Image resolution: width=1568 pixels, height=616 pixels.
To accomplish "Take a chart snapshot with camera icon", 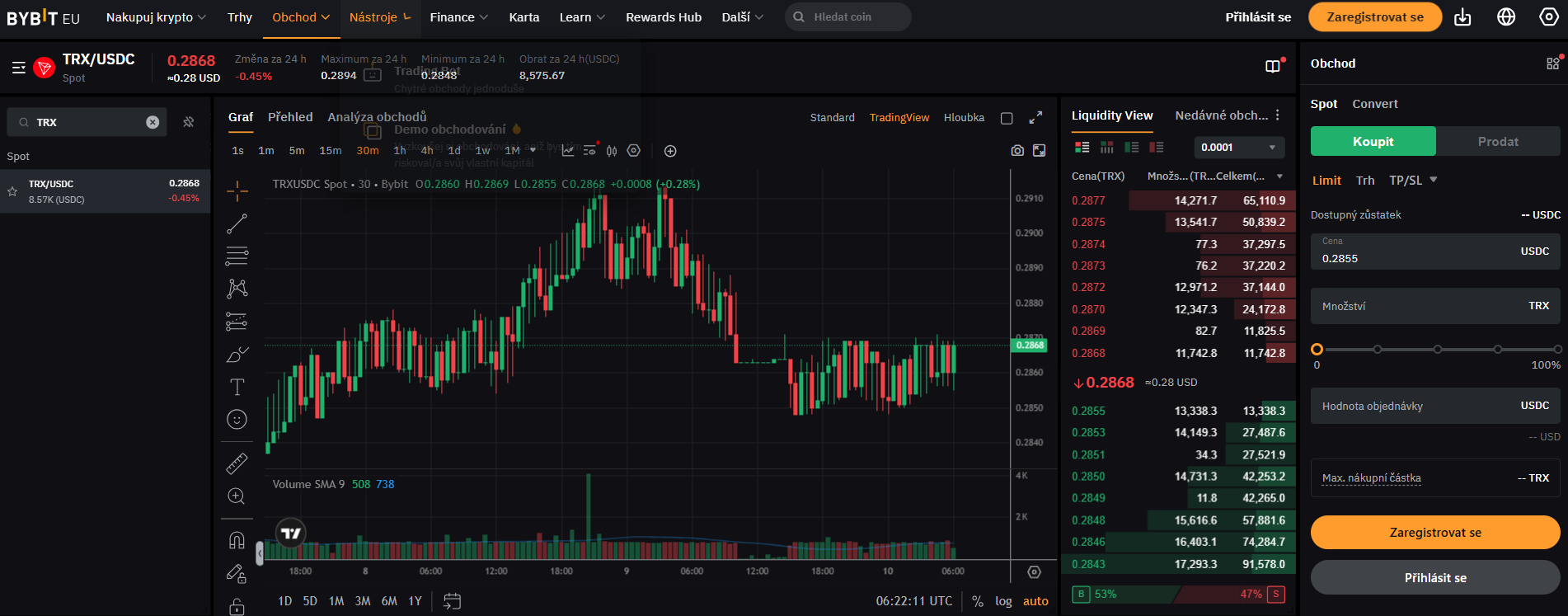I will coord(1017,151).
